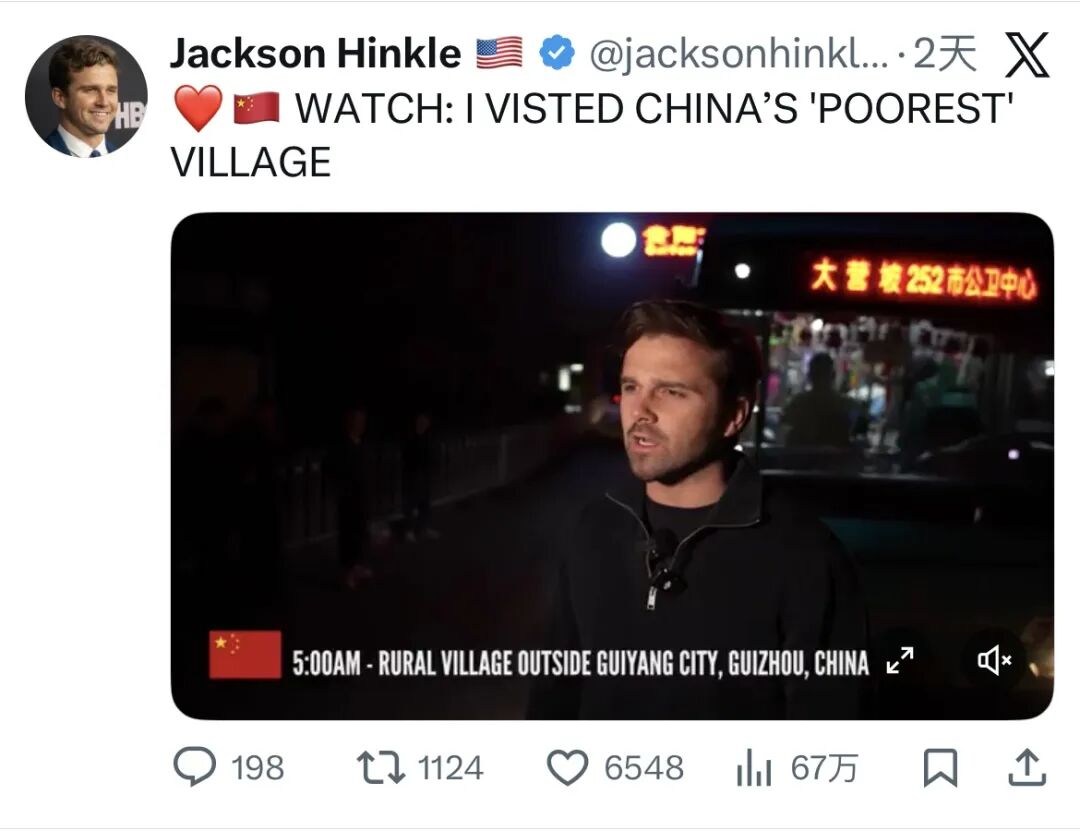Open the @jacksonhinkl handle link
This screenshot has width=1080, height=831.
tap(739, 54)
